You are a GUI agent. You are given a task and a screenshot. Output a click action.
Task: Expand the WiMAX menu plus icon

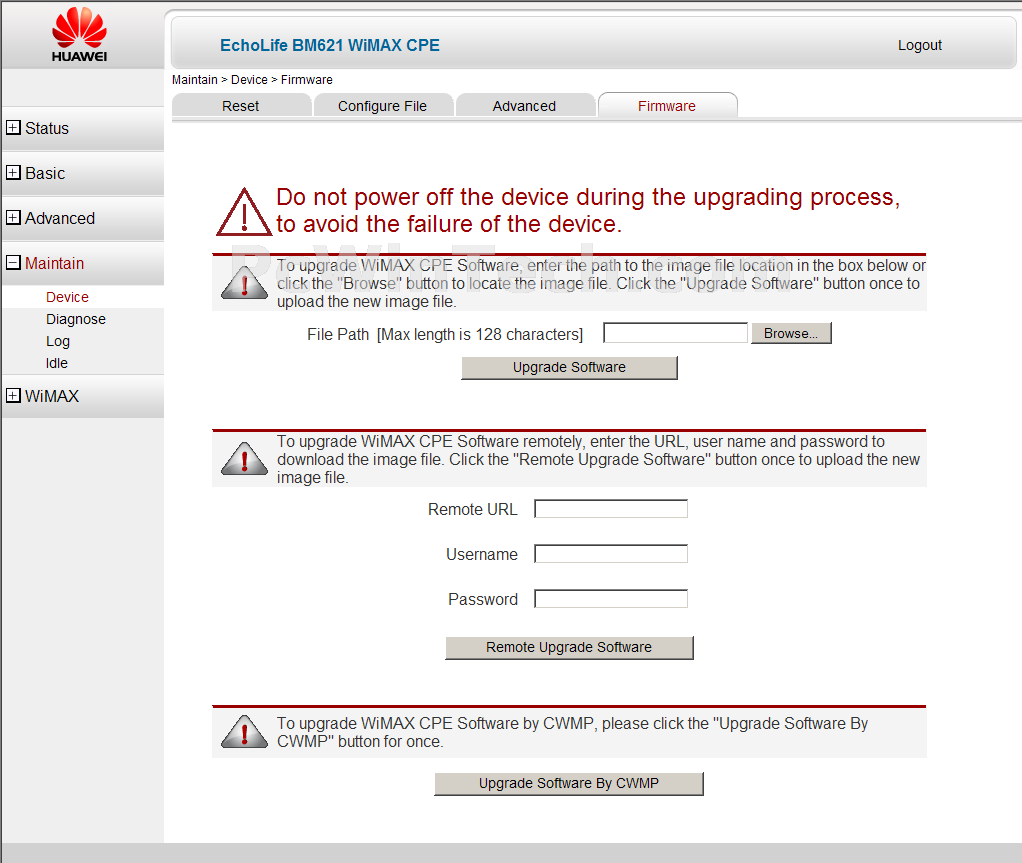tap(13, 396)
